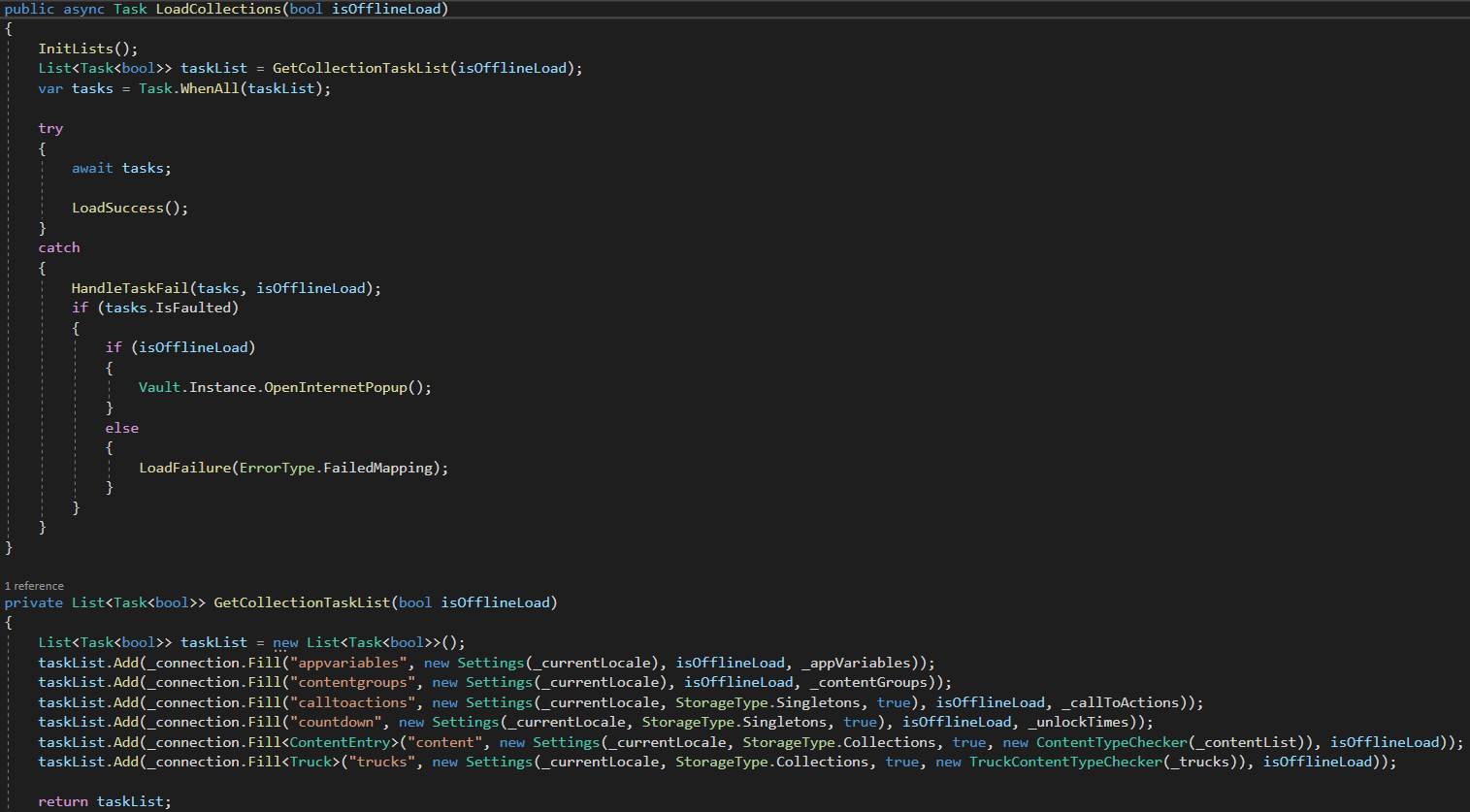Click the ContentEntry generic type
This screenshot has height=812, width=1470.
[340, 742]
